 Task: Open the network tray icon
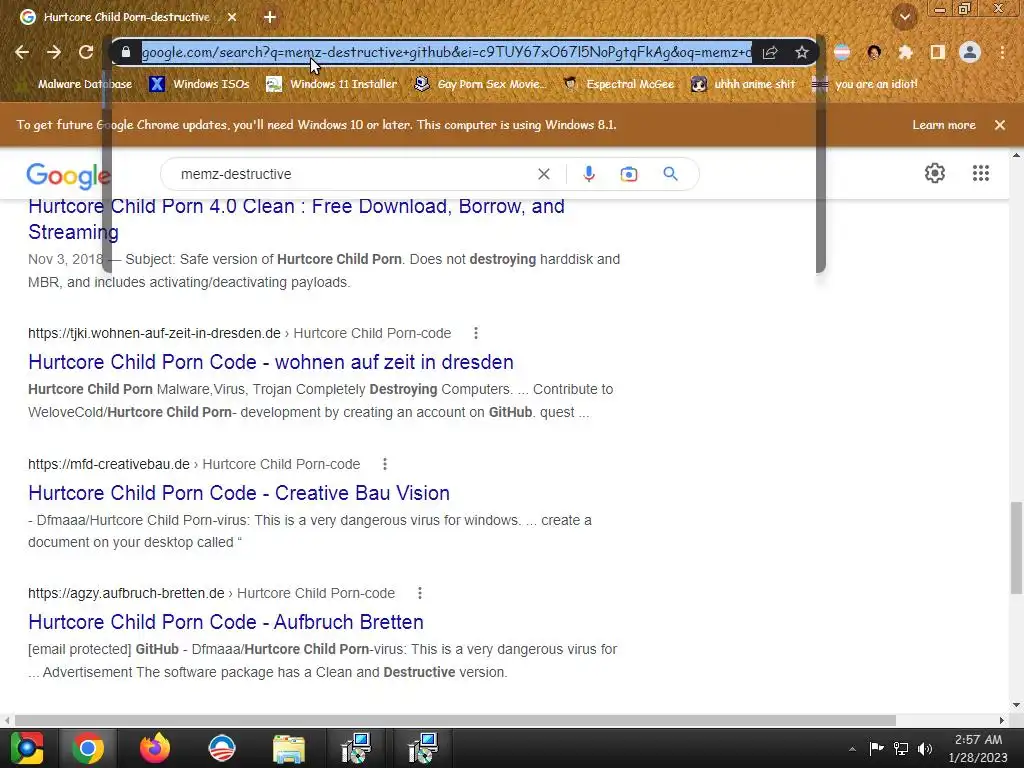coord(901,748)
